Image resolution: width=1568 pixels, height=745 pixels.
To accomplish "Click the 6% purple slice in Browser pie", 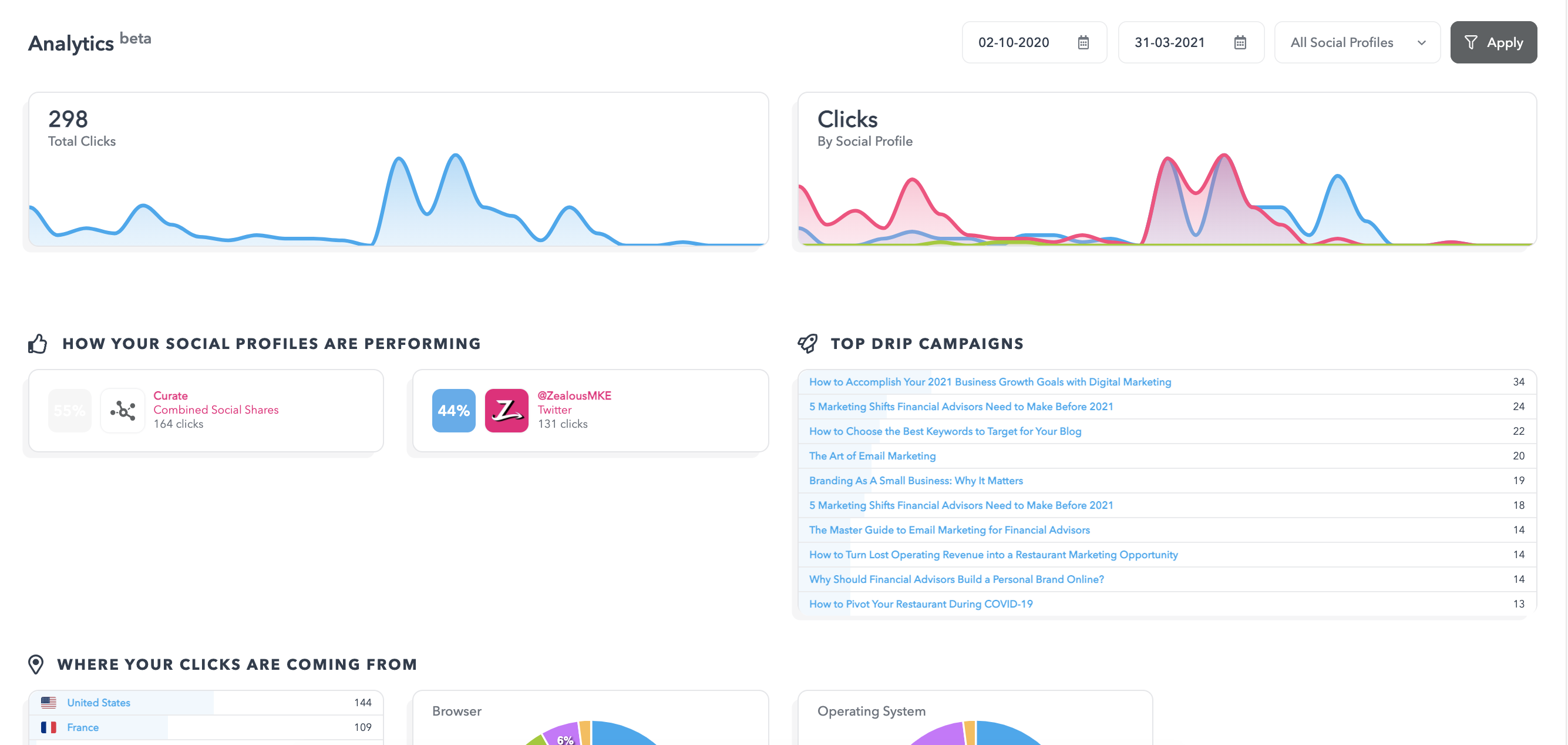I will pos(564,734).
